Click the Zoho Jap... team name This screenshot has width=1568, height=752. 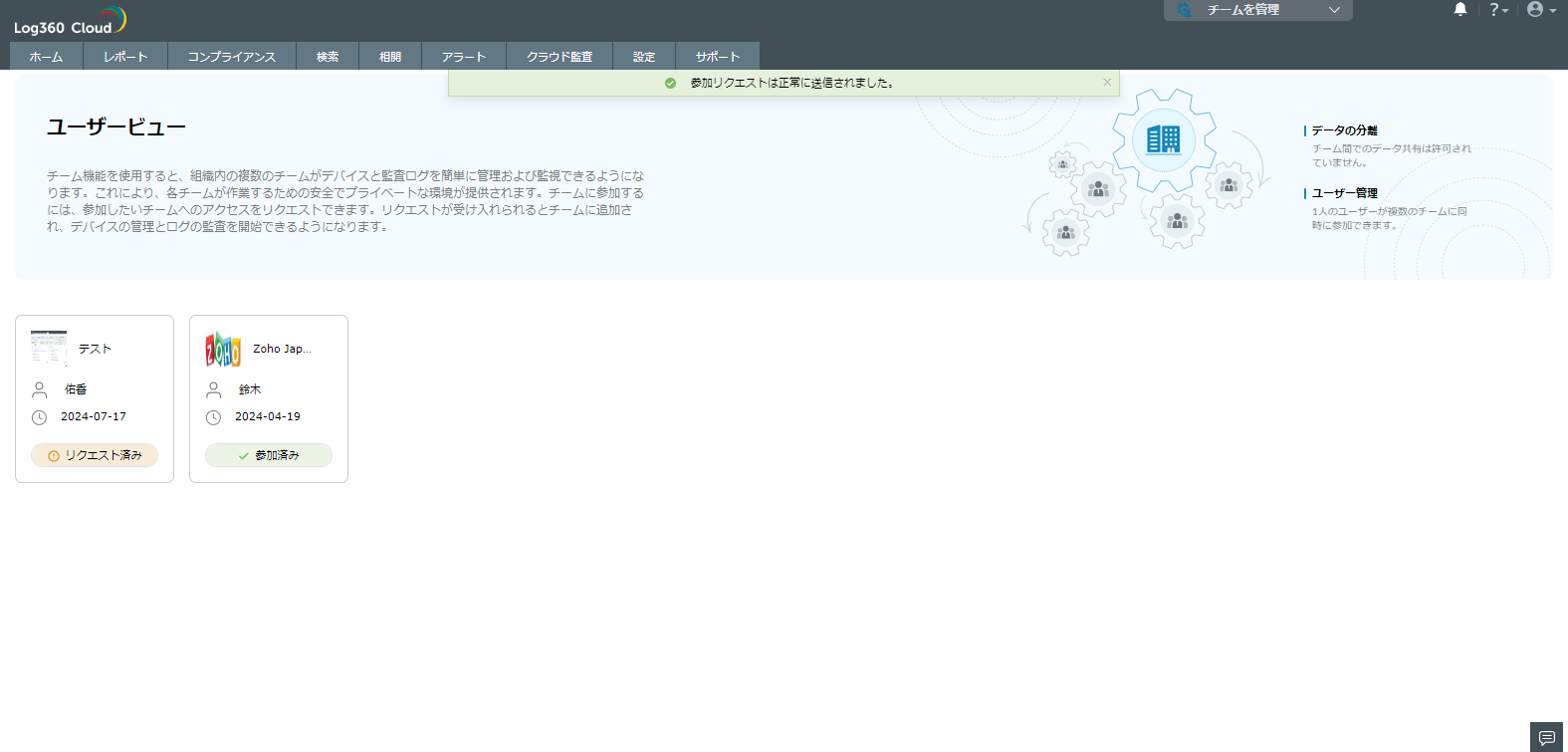(x=282, y=349)
